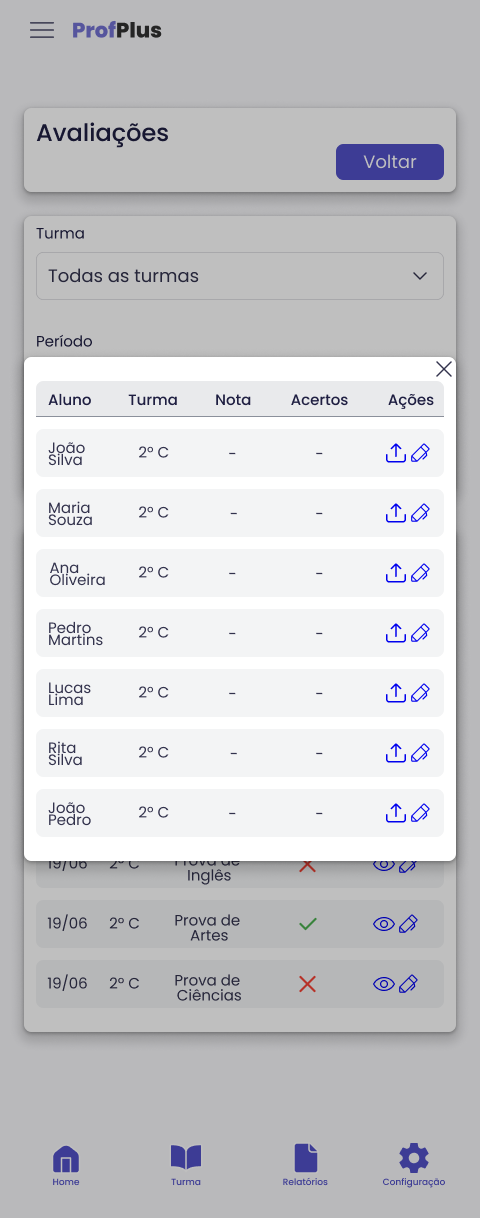Edit Rita Silva's entry with pencil icon
This screenshot has width=480, height=1218.
[420, 753]
